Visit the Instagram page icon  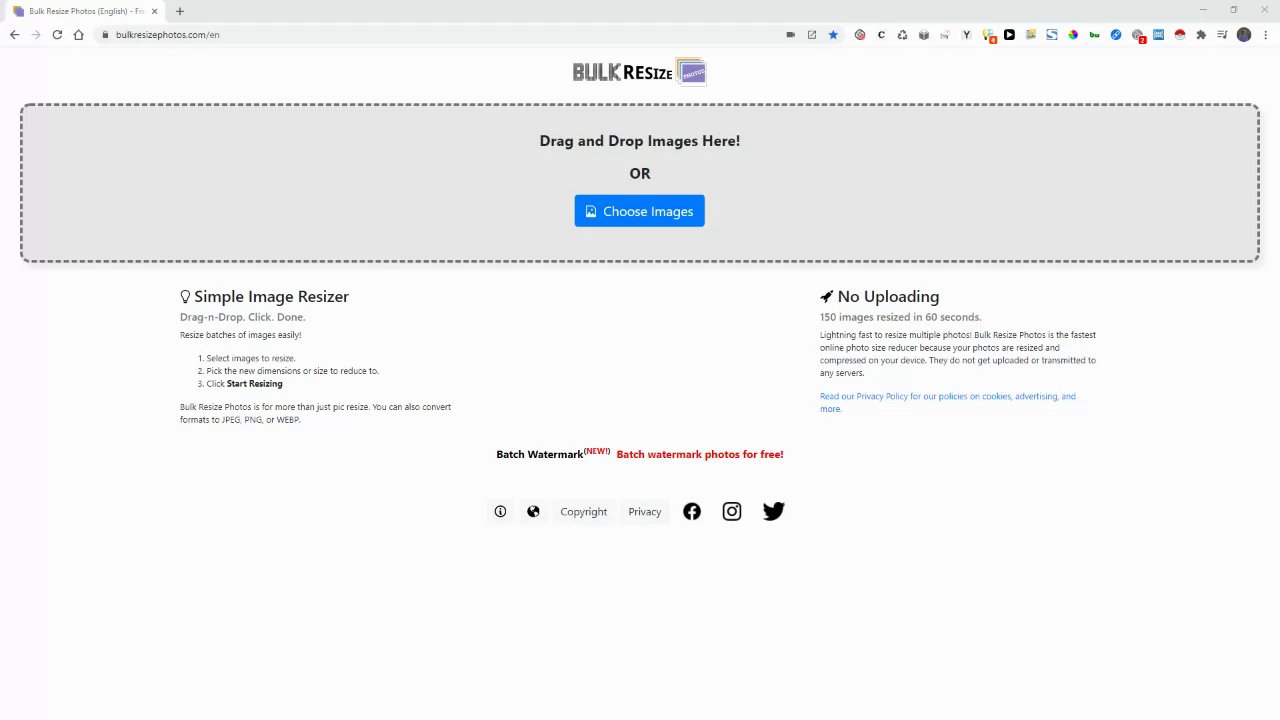click(x=732, y=511)
